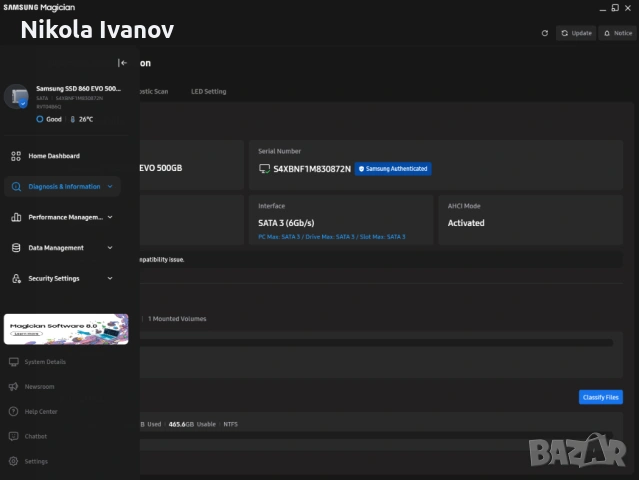Image resolution: width=639 pixels, height=480 pixels.
Task: Click the Performance Management chart icon
Action: coord(15,217)
